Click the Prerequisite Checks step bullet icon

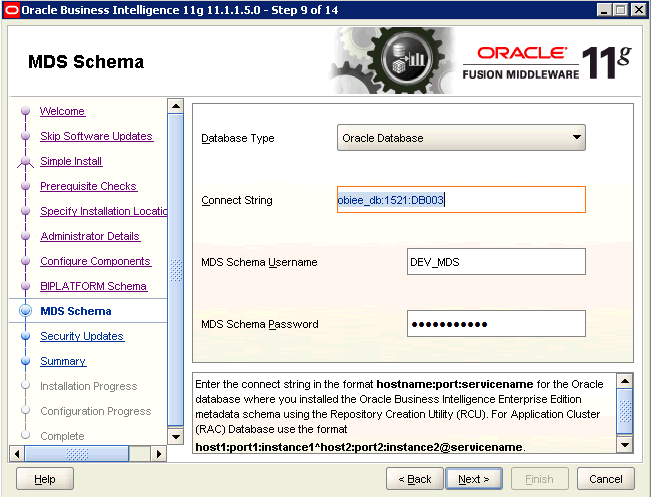click(x=25, y=186)
